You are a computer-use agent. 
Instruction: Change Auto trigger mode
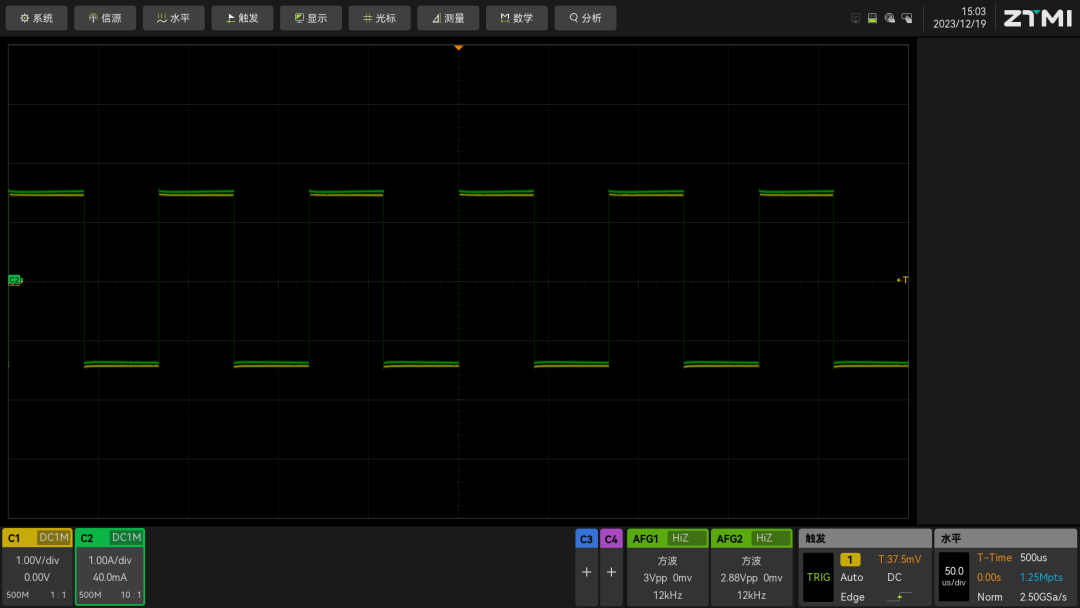(x=851, y=577)
